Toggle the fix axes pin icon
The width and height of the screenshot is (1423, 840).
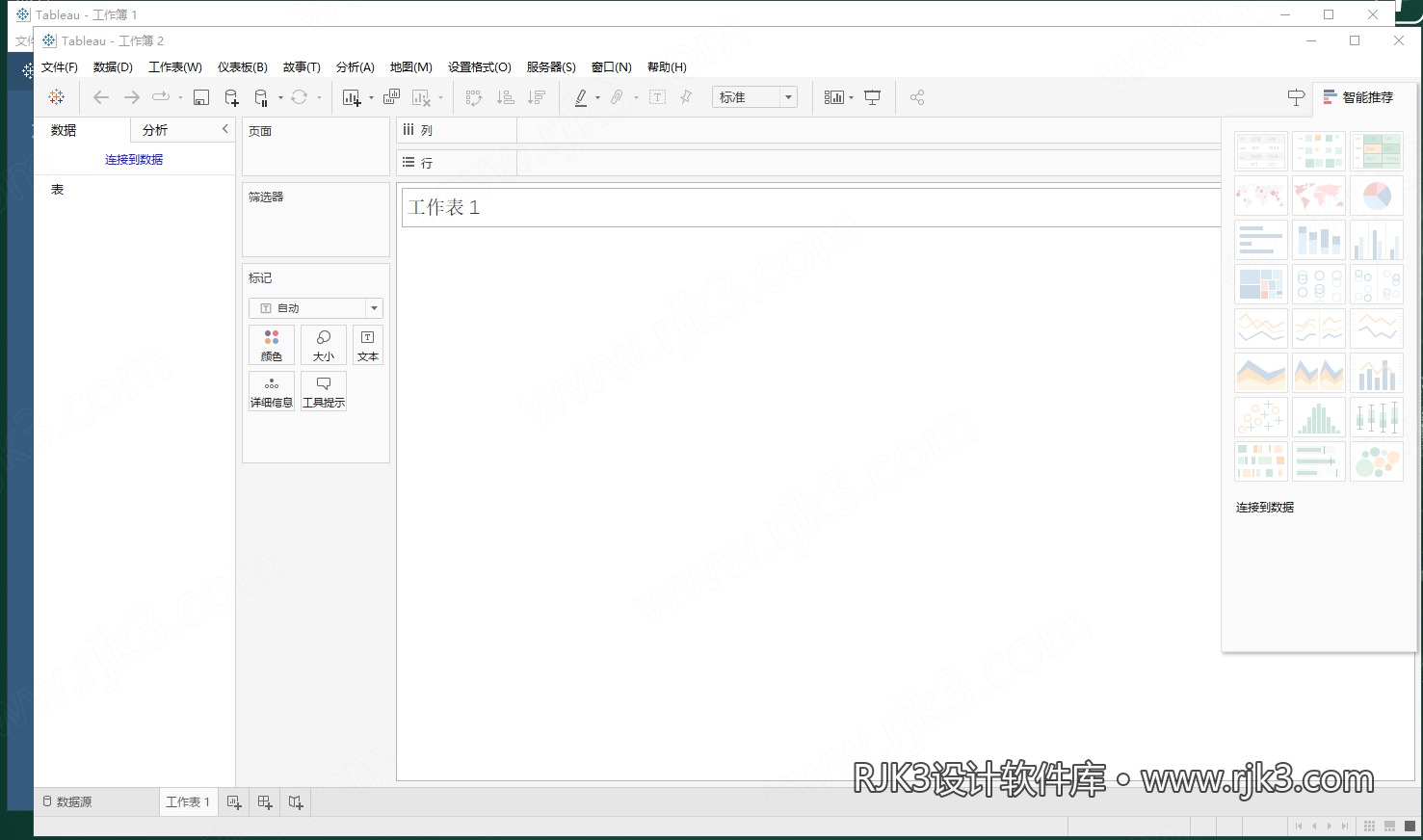point(686,97)
